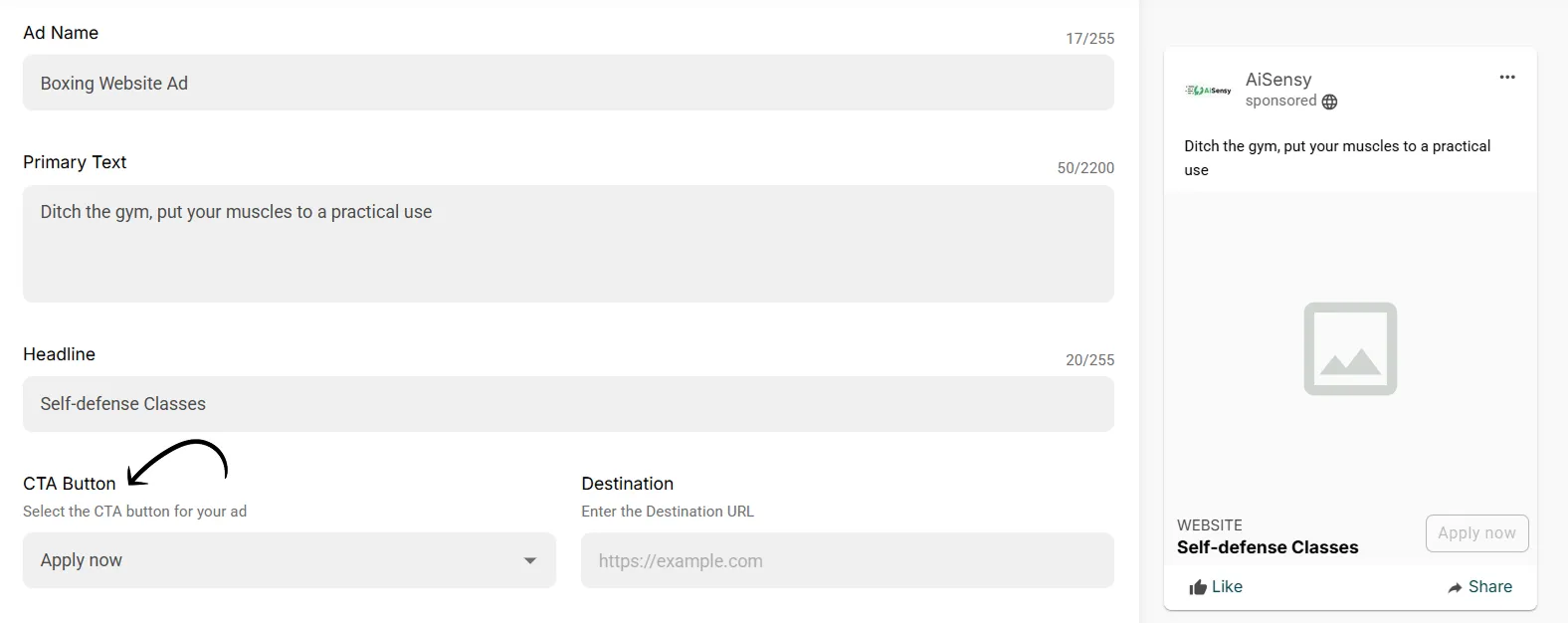Click the Self-defense Classes headline in preview
This screenshot has width=1568, height=623.
click(x=1268, y=547)
